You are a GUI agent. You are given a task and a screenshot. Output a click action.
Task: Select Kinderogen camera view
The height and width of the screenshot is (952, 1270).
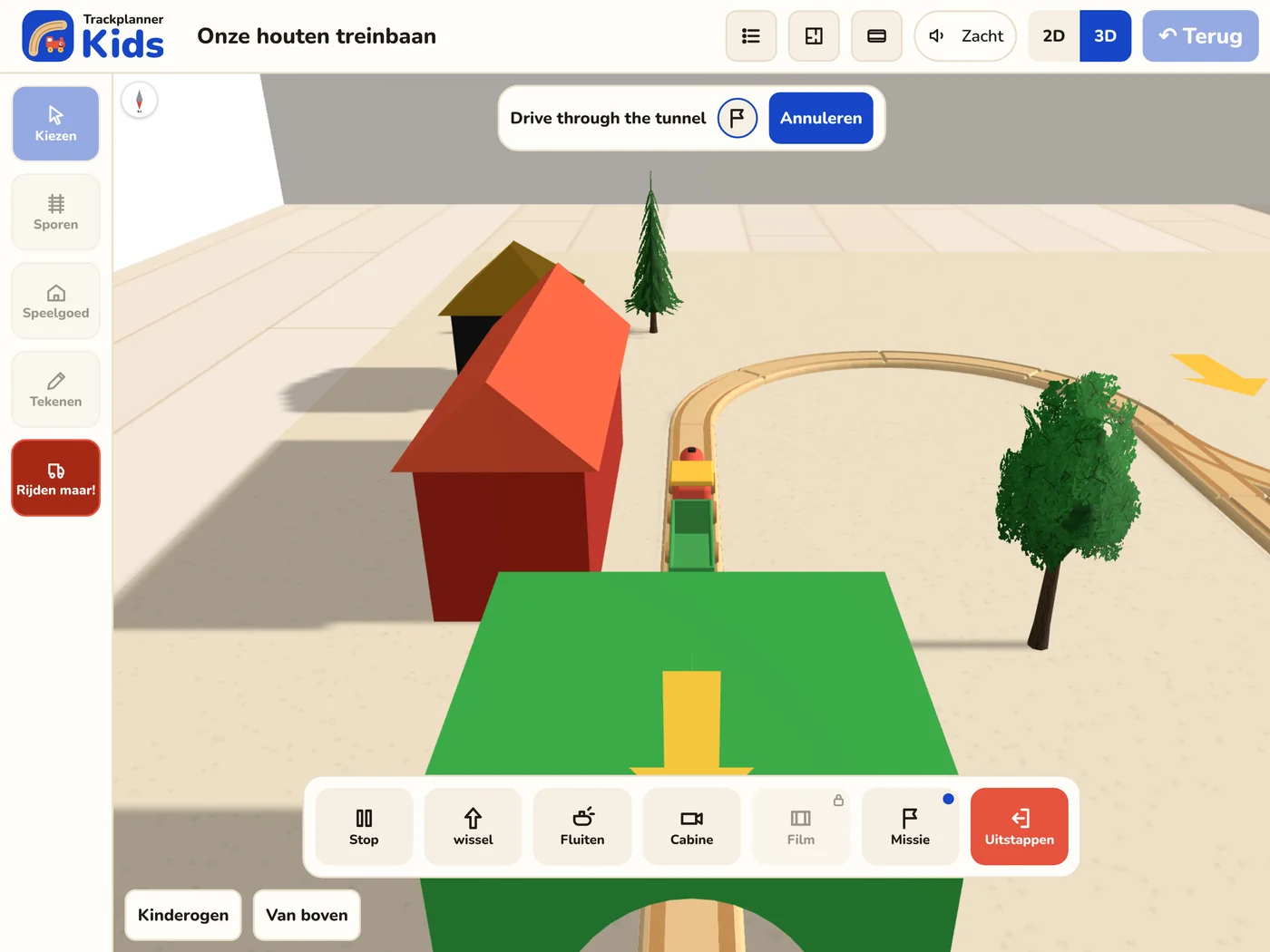coord(183,915)
